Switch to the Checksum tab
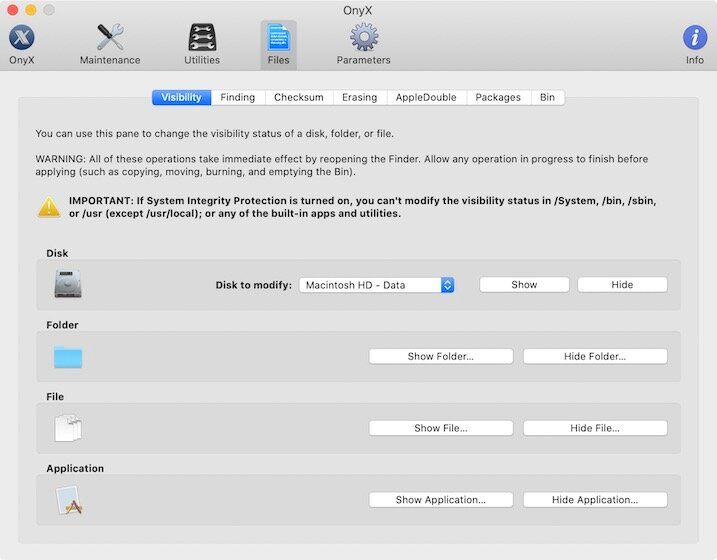The width and height of the screenshot is (717, 560). (x=299, y=98)
